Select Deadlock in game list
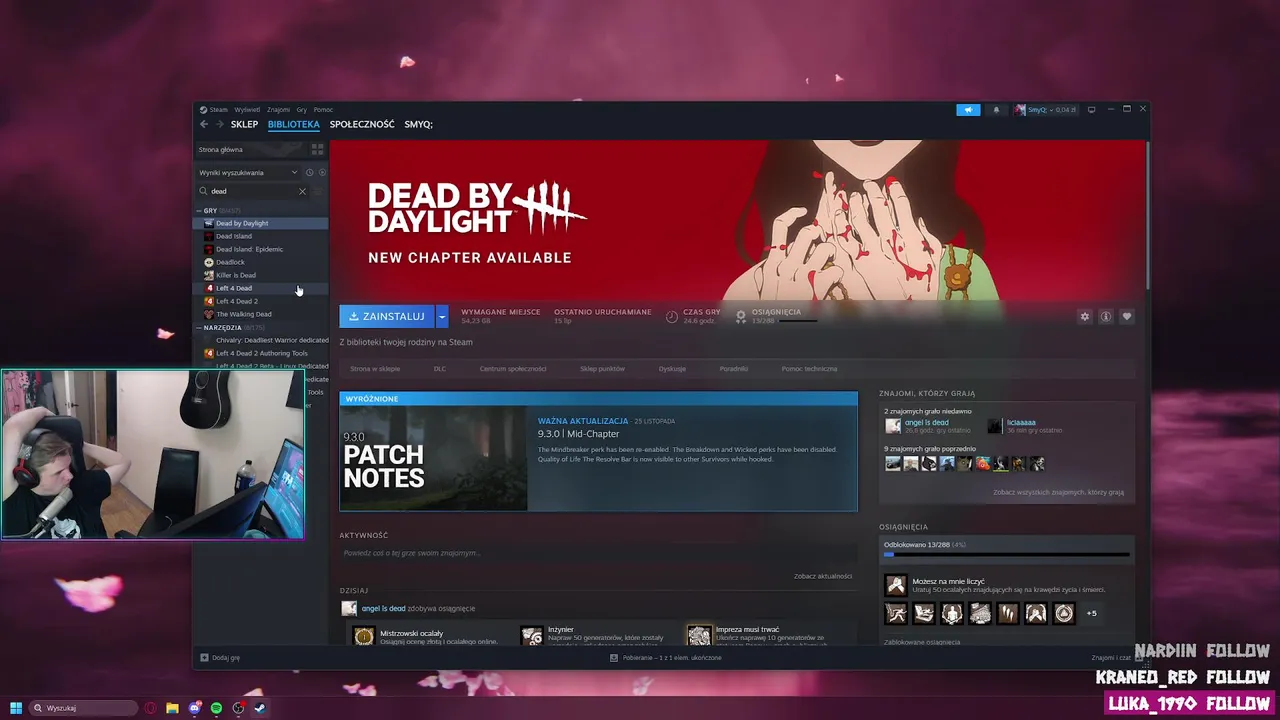This screenshot has width=1280, height=720. pyautogui.click(x=230, y=262)
